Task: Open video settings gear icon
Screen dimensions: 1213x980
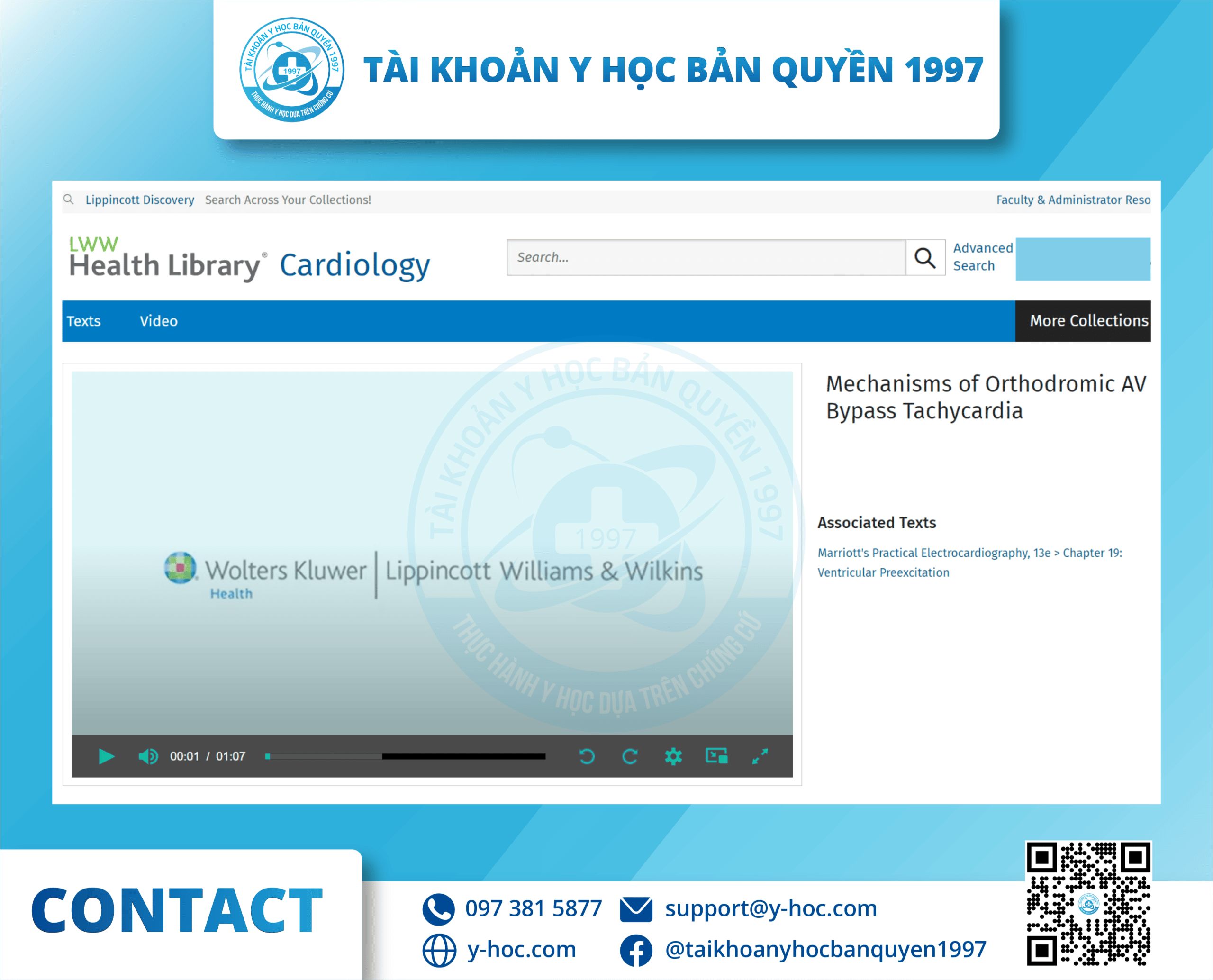Action: coord(673,756)
